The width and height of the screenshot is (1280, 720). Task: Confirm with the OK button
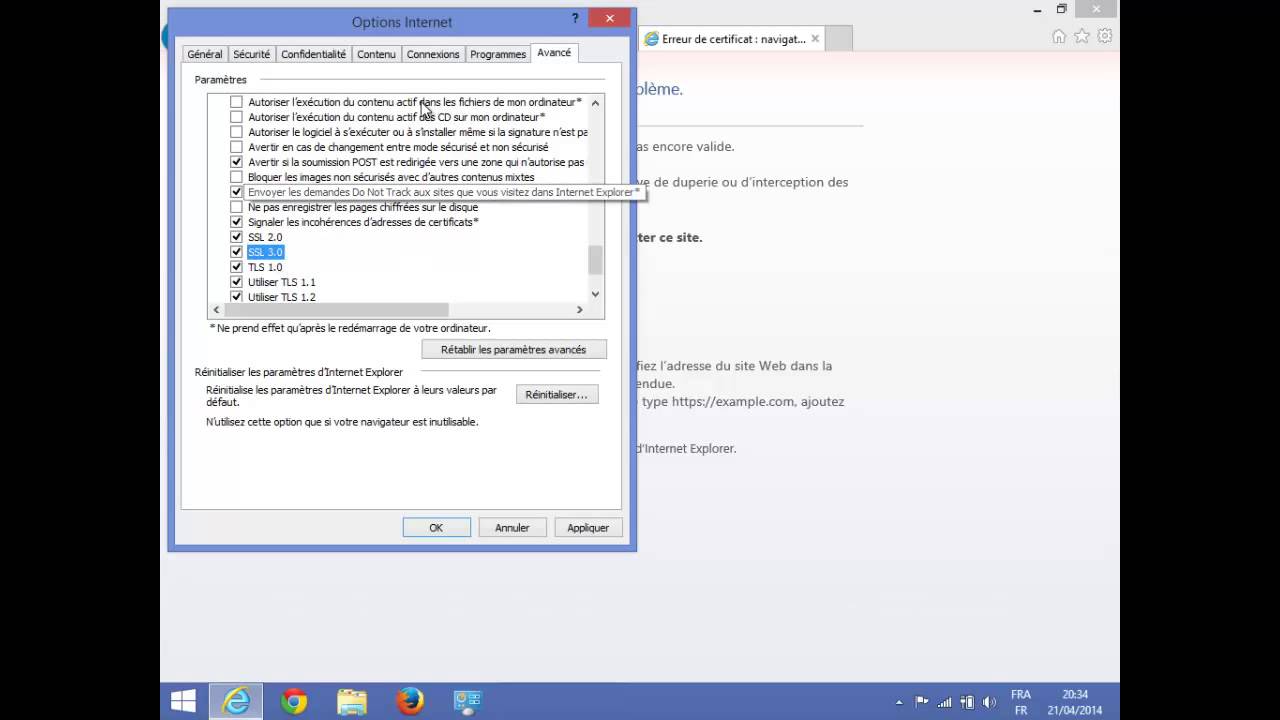[x=436, y=527]
